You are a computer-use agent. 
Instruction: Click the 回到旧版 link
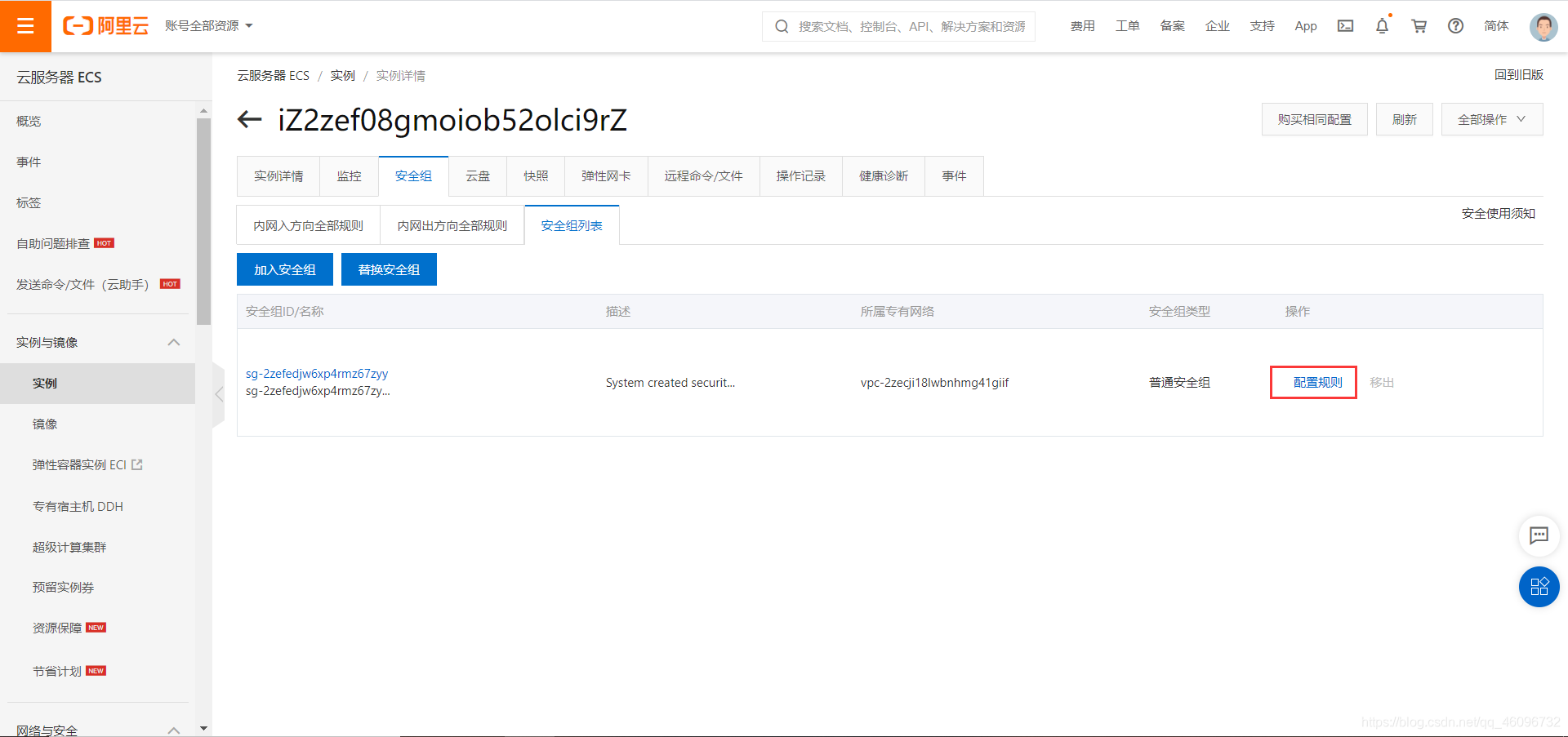[x=1519, y=74]
